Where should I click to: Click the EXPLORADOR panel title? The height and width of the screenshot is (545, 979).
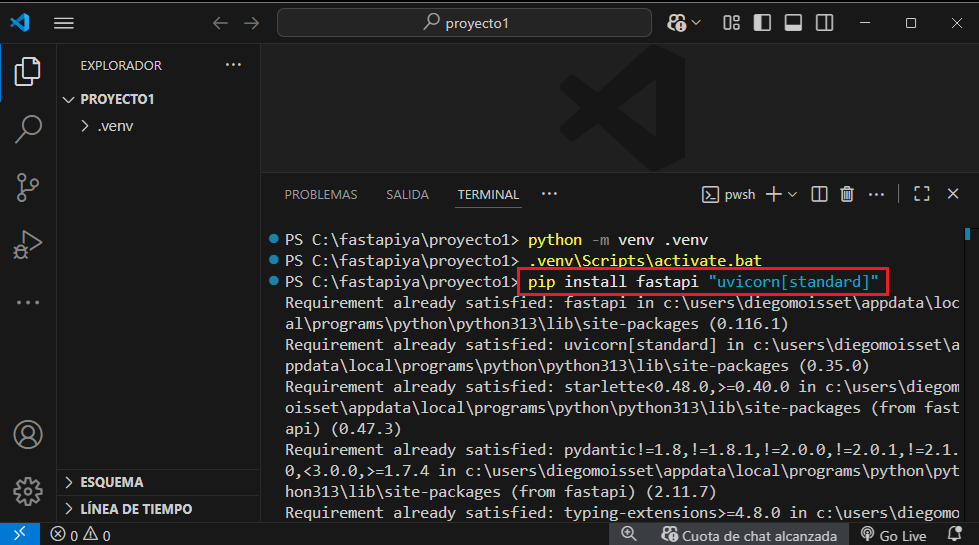click(x=121, y=66)
